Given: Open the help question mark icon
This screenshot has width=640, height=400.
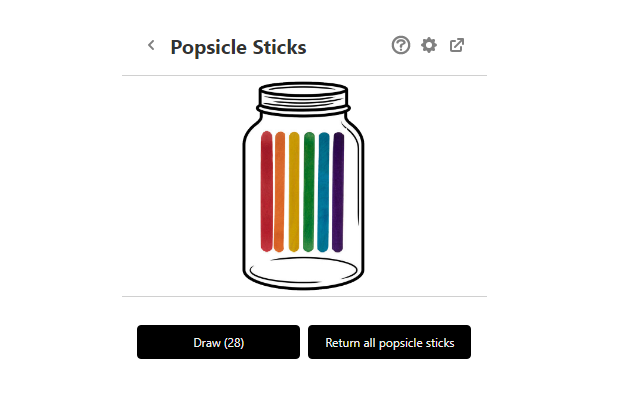Looking at the screenshot, I should click(x=401, y=45).
